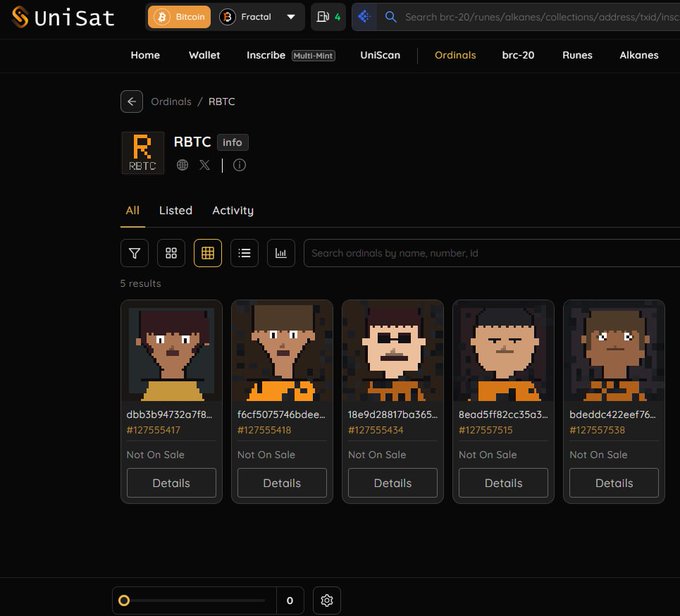680x616 pixels.
Task: Open thumbnail of inscription 8ead5ff82cc35a3
Action: [503, 352]
